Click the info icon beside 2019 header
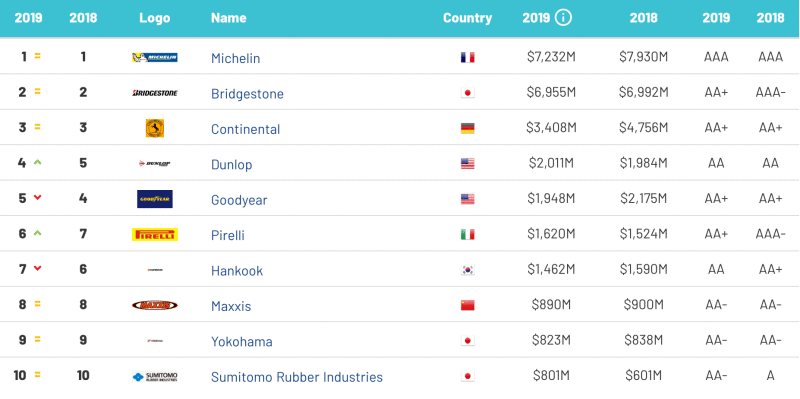 (x=563, y=18)
